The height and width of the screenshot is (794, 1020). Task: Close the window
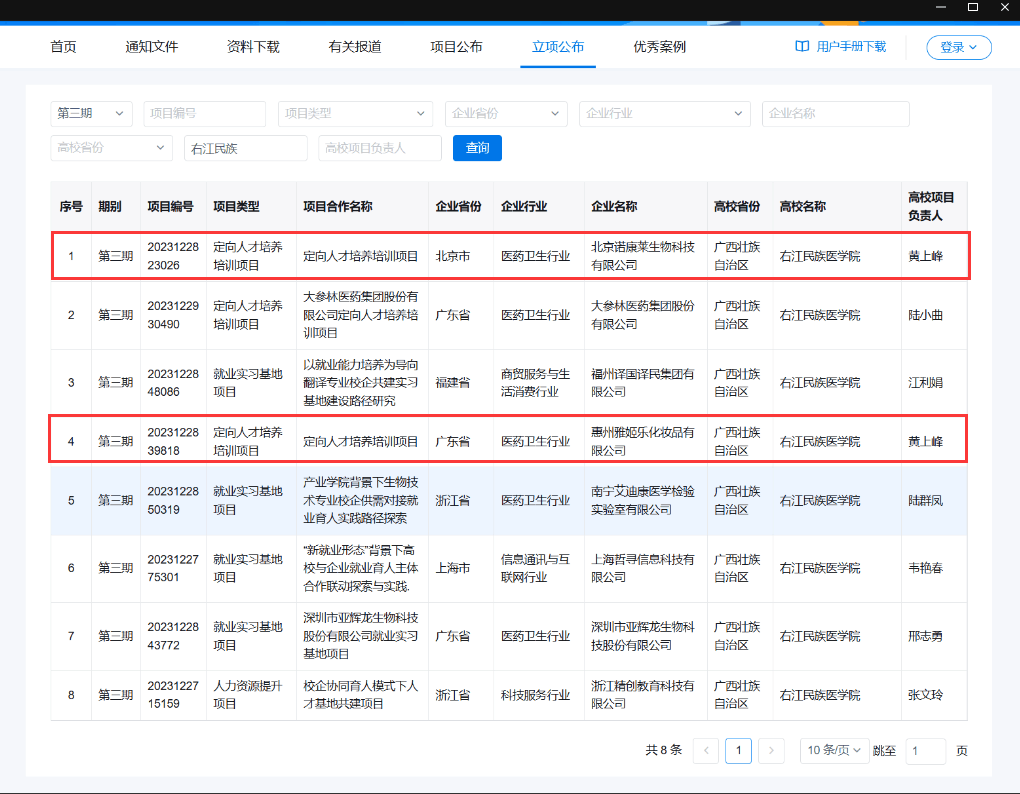(1004, 8)
